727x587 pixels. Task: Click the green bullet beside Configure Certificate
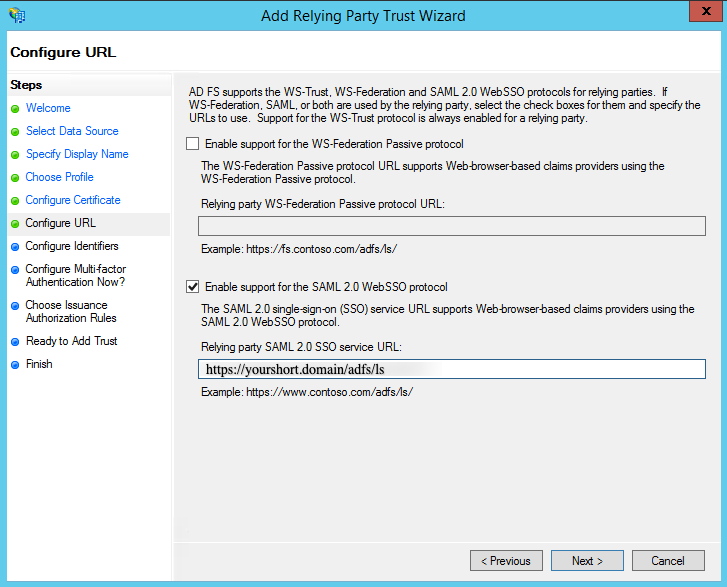pos(15,201)
